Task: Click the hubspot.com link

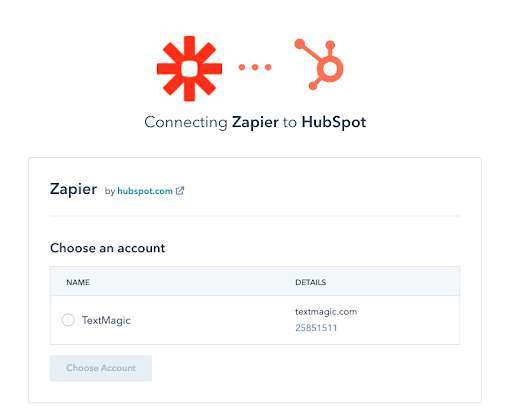Action: pyautogui.click(x=145, y=191)
